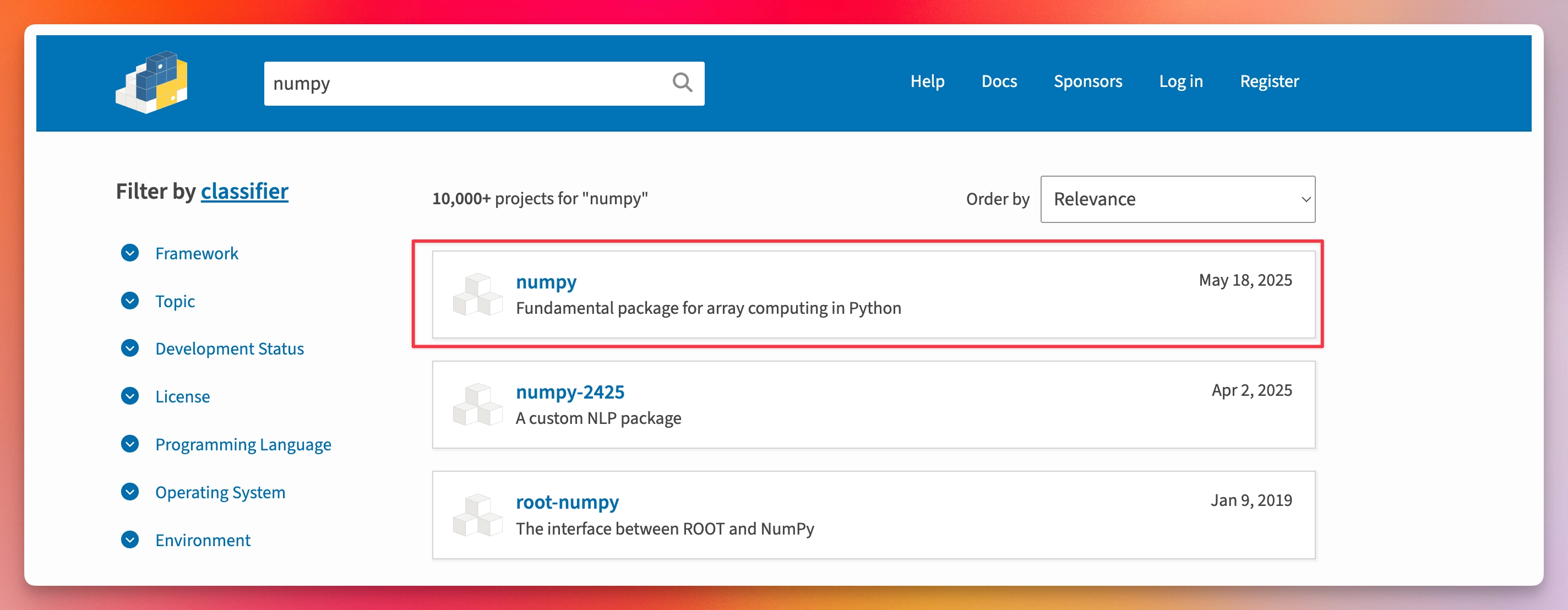Click the Log in link
Screen dimensions: 1568x610
[1180, 81]
